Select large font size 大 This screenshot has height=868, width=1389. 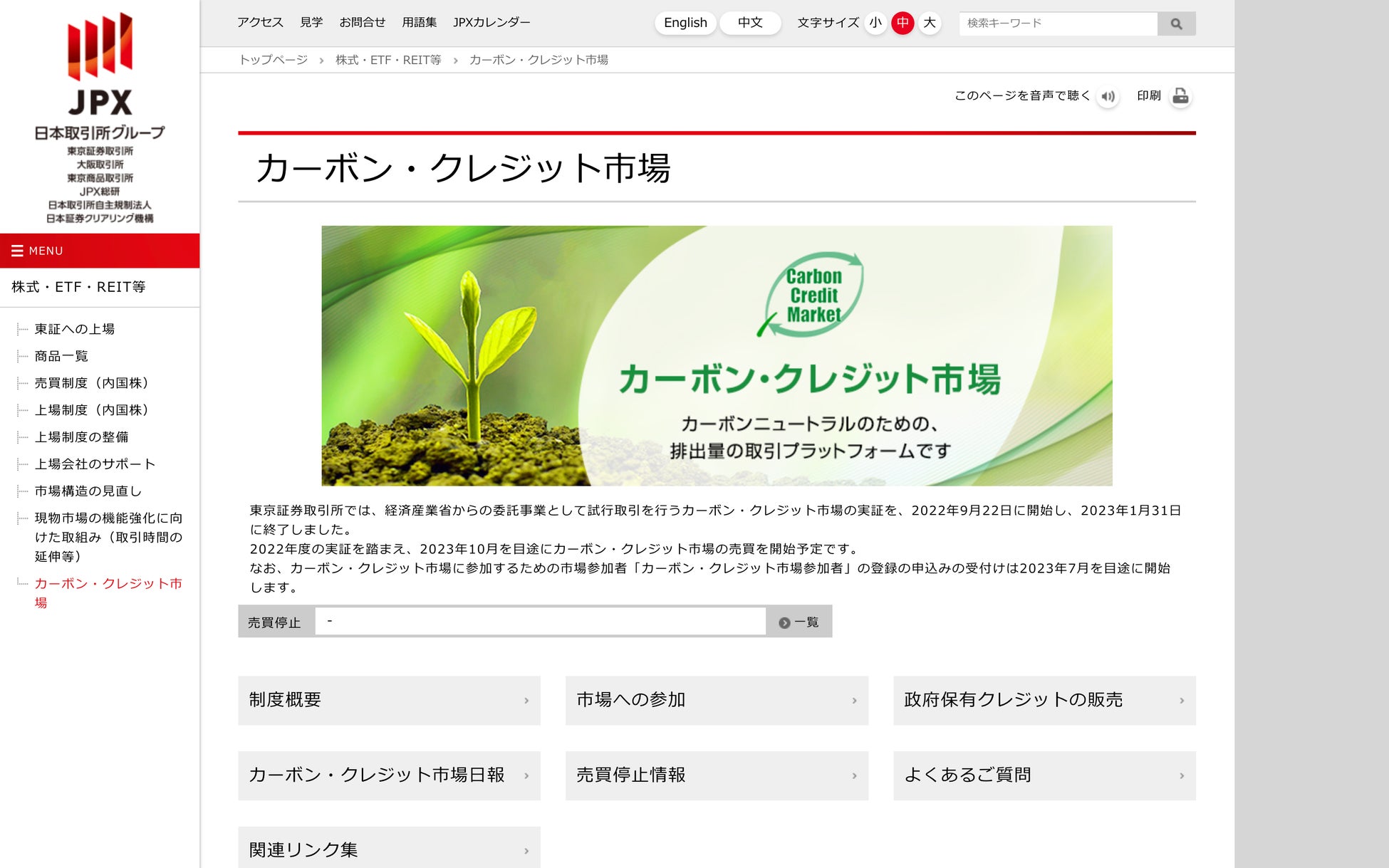pyautogui.click(x=930, y=23)
